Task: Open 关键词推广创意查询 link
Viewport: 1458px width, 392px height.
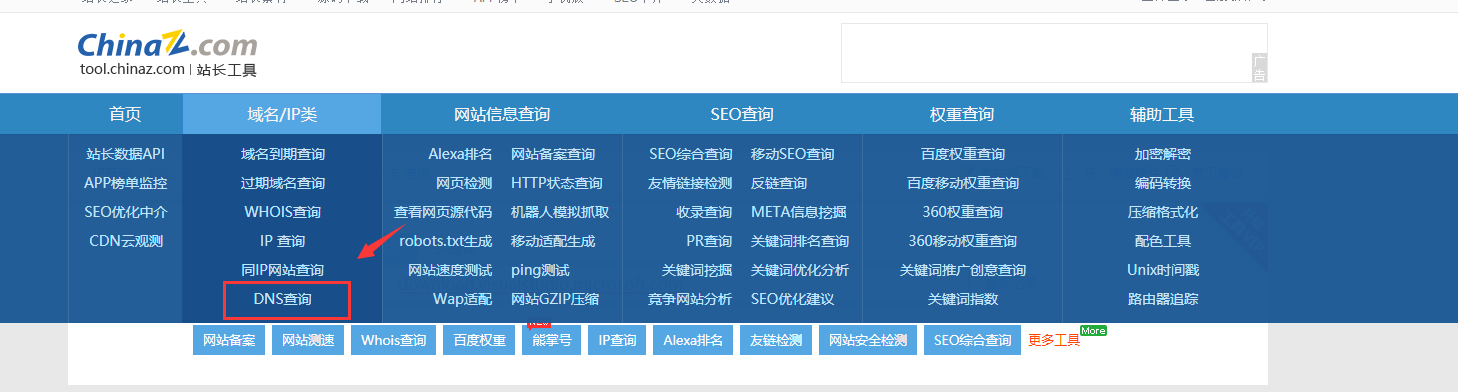Action: click(963, 270)
